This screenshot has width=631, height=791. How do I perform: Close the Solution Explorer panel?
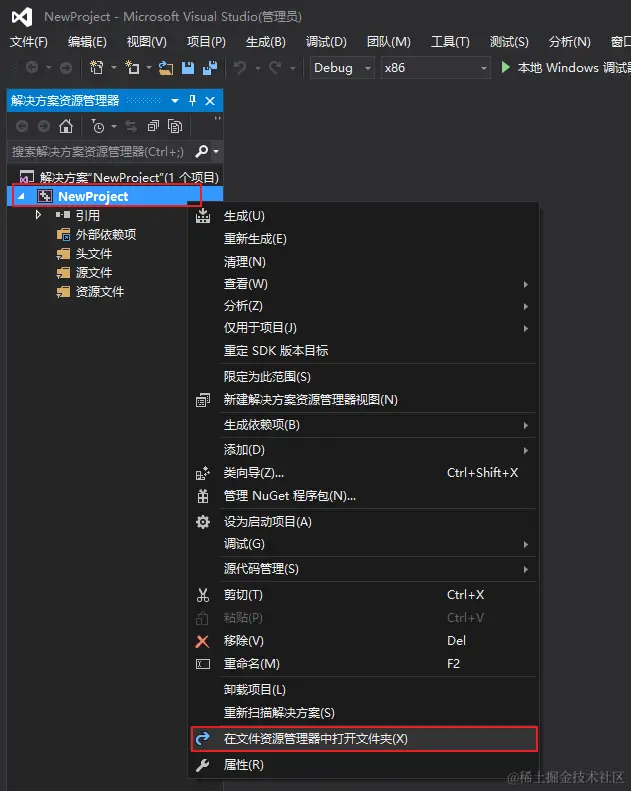click(210, 101)
